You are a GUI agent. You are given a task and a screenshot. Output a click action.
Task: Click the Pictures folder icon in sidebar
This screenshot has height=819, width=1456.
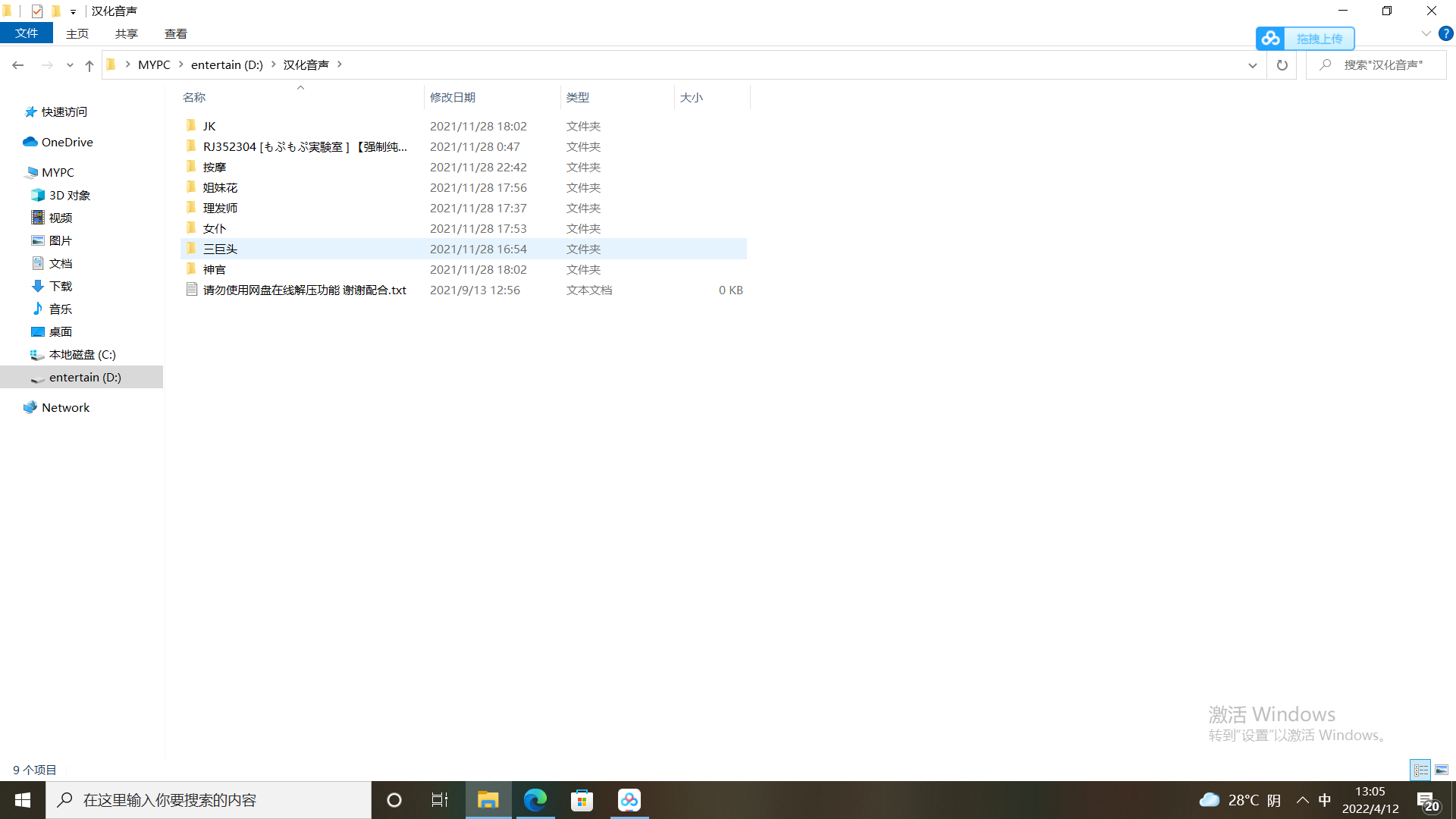click(36, 240)
